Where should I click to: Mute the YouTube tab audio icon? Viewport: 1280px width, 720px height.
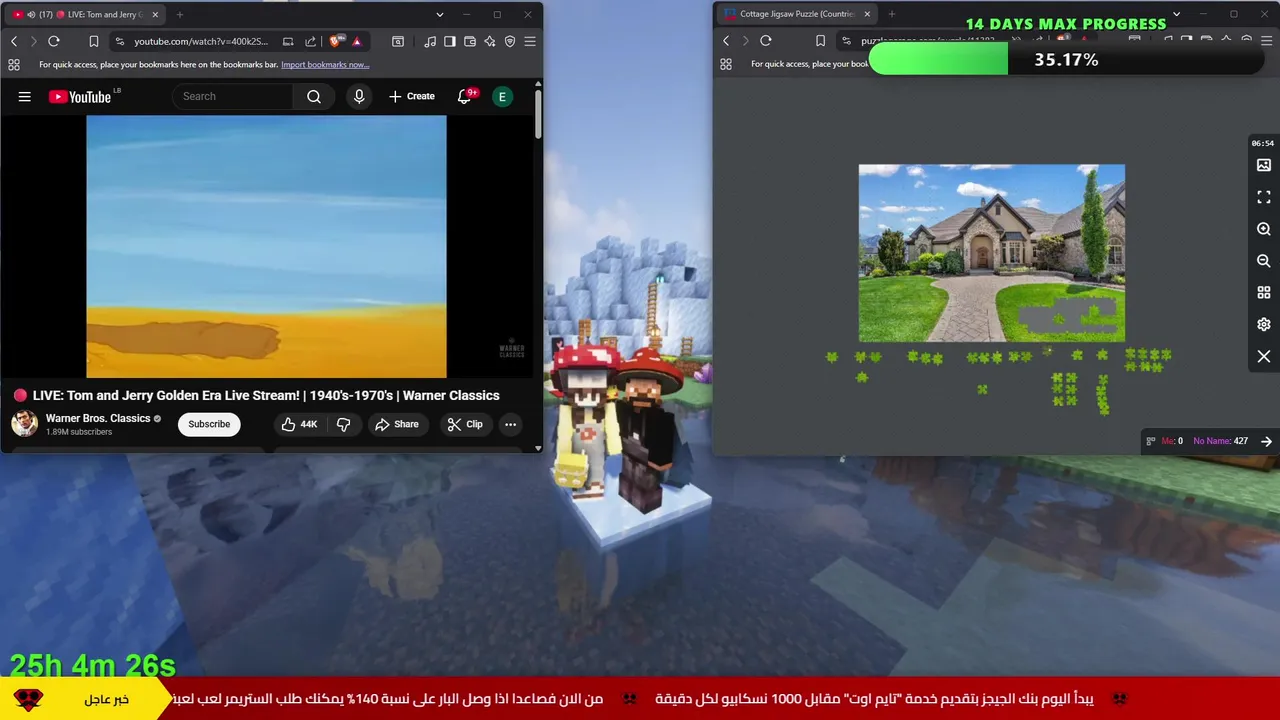[x=31, y=15]
